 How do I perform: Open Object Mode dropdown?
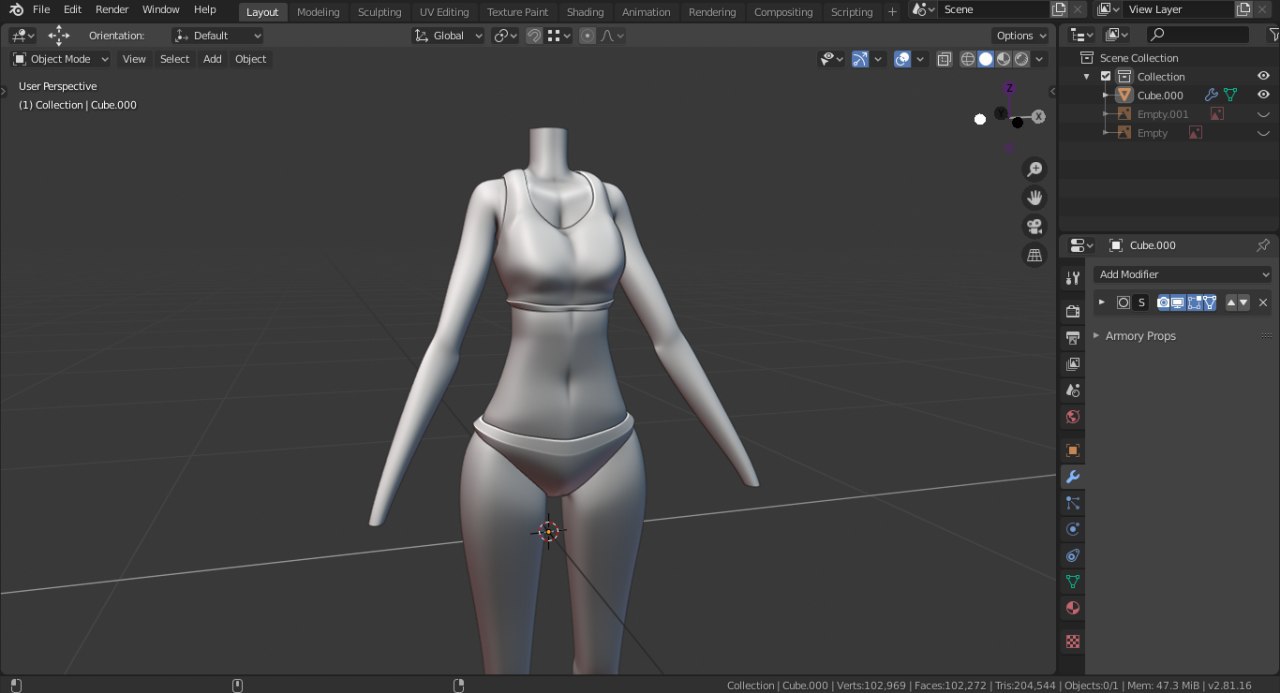60,59
